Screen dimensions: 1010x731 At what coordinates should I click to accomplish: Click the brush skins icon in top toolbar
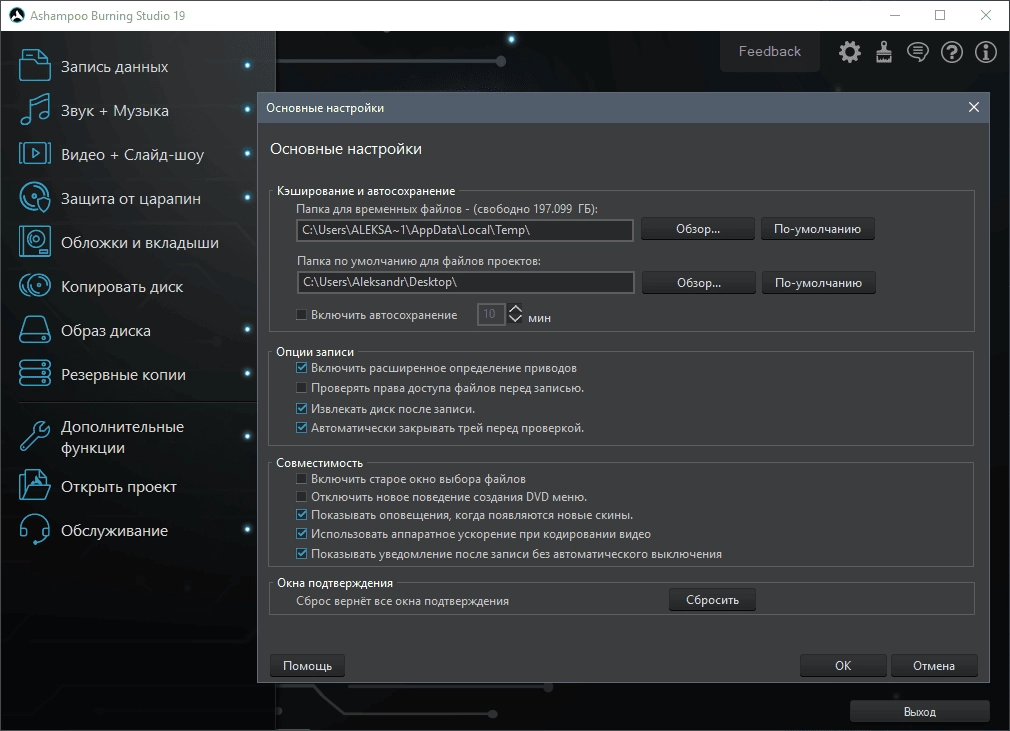click(884, 52)
